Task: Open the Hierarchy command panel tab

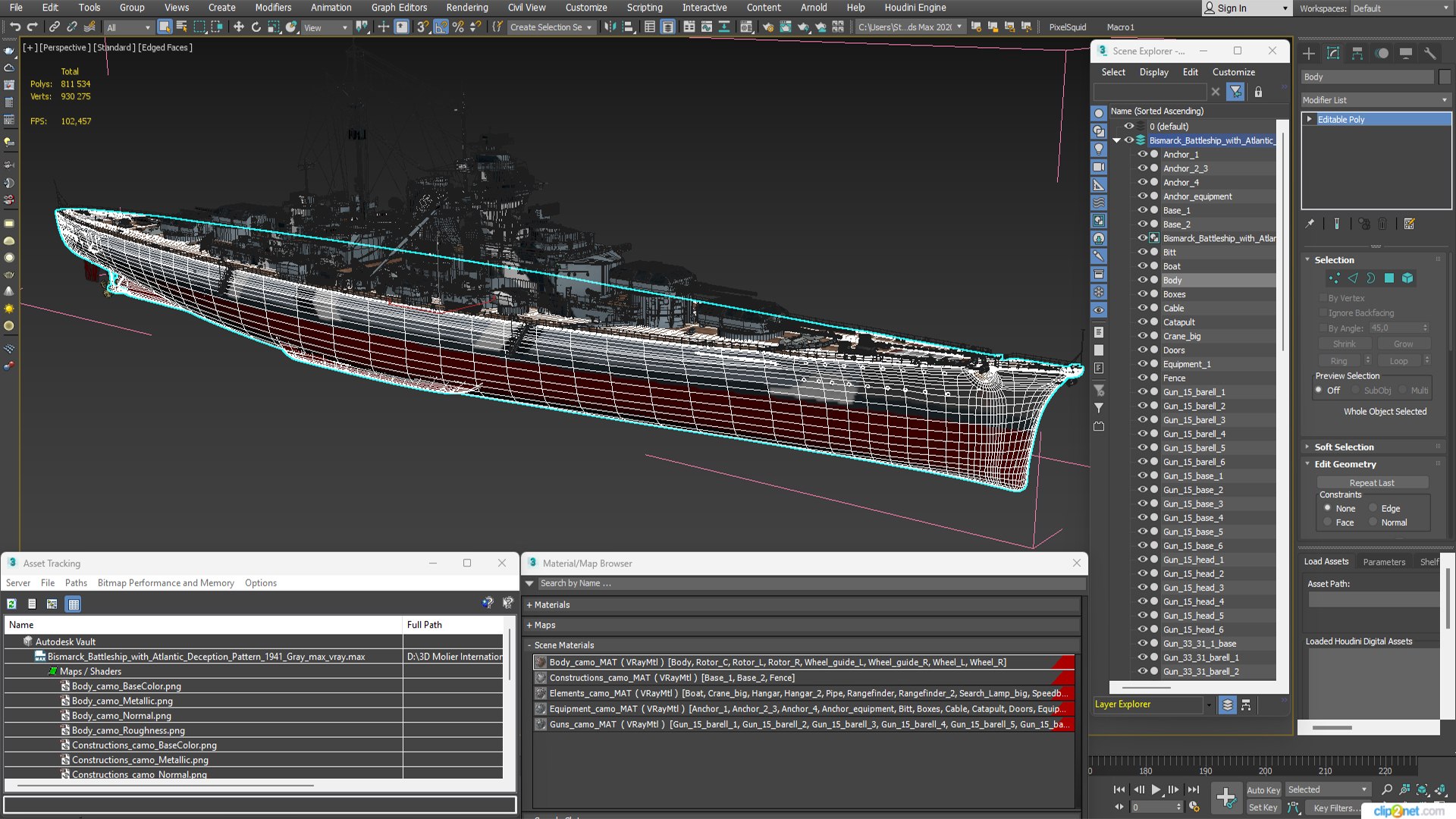Action: [x=1357, y=53]
